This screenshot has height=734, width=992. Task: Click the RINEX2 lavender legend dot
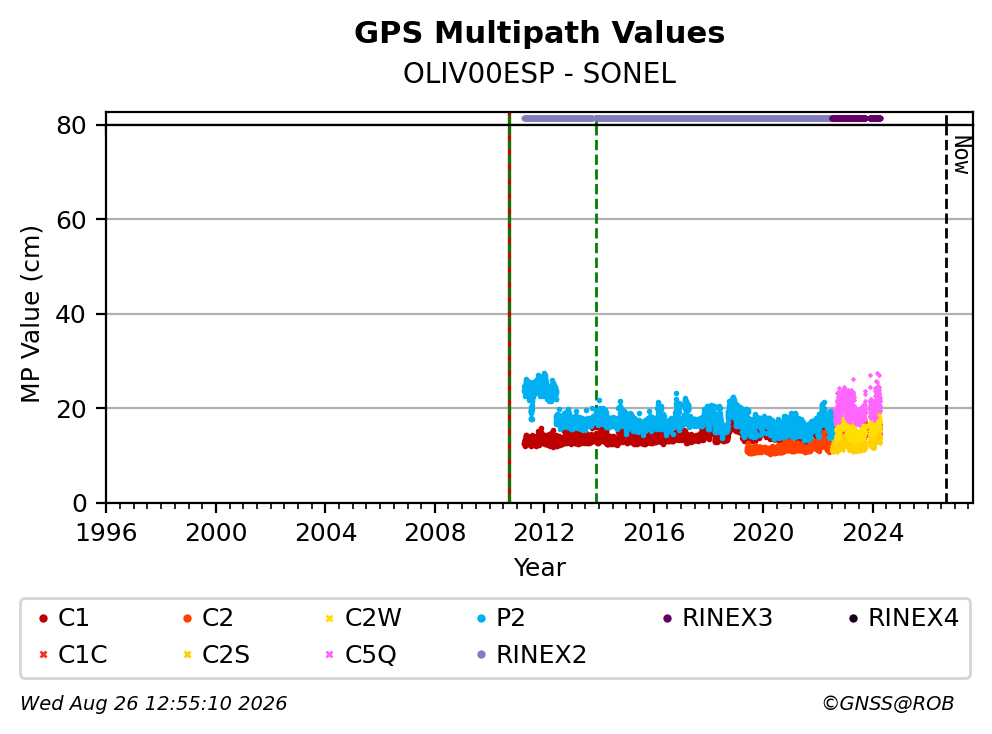pos(481,654)
